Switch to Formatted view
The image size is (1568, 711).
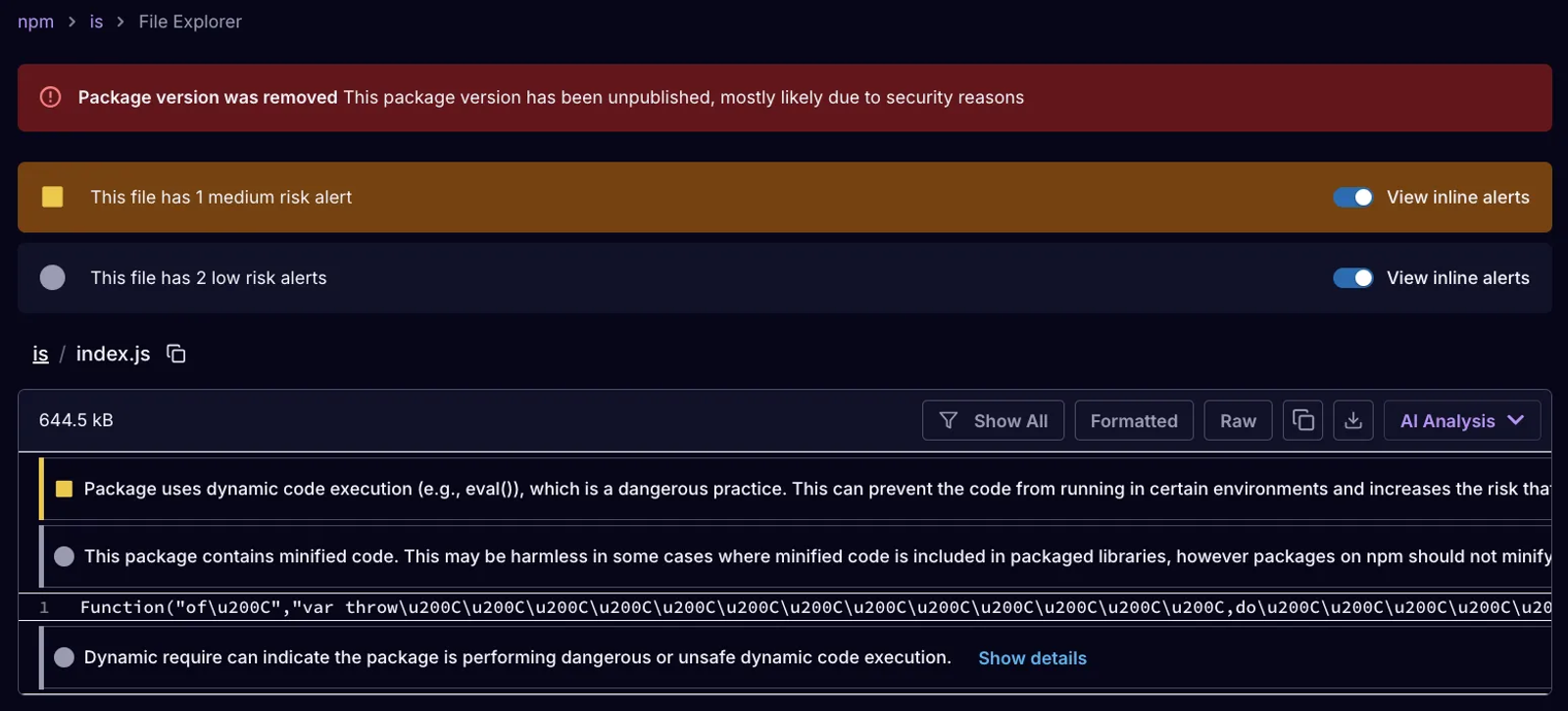(x=1134, y=420)
